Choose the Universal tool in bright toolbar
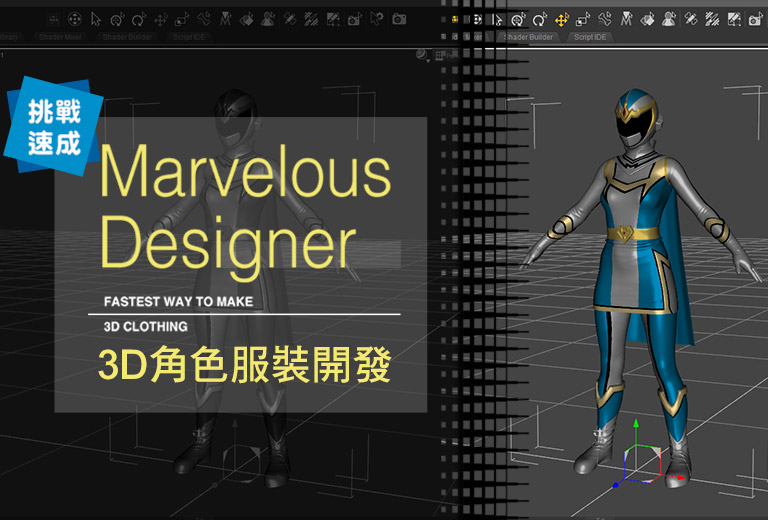Viewport: 768px width, 520px height. pos(518,20)
